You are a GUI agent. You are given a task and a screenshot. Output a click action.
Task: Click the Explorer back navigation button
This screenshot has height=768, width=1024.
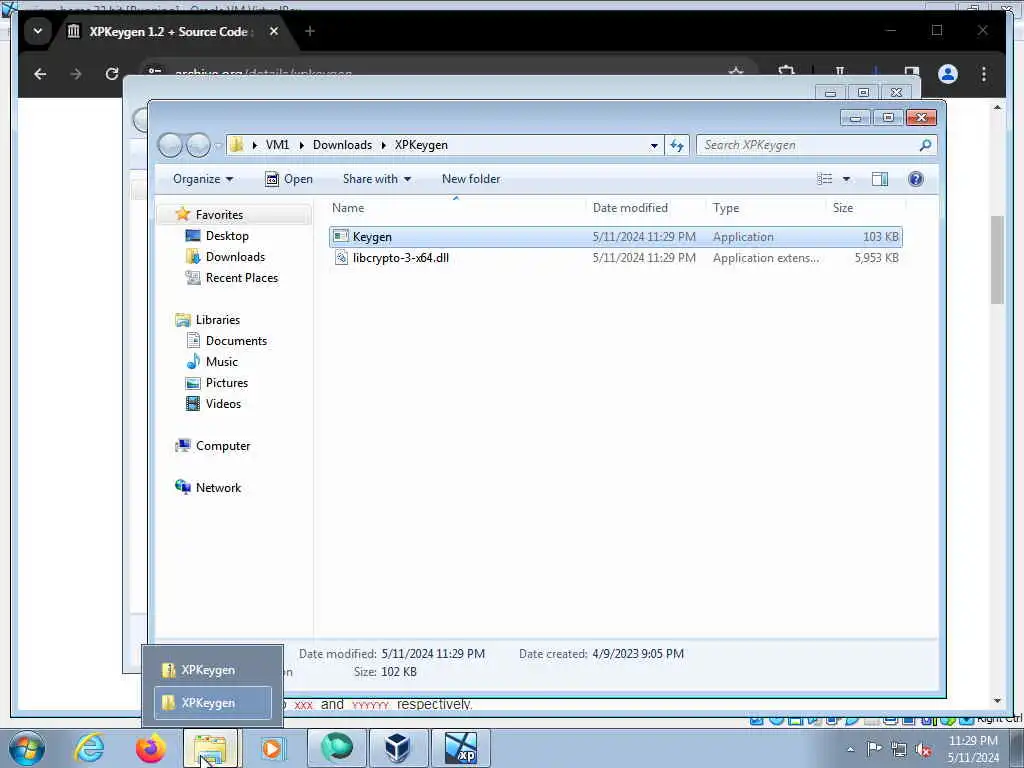click(170, 145)
